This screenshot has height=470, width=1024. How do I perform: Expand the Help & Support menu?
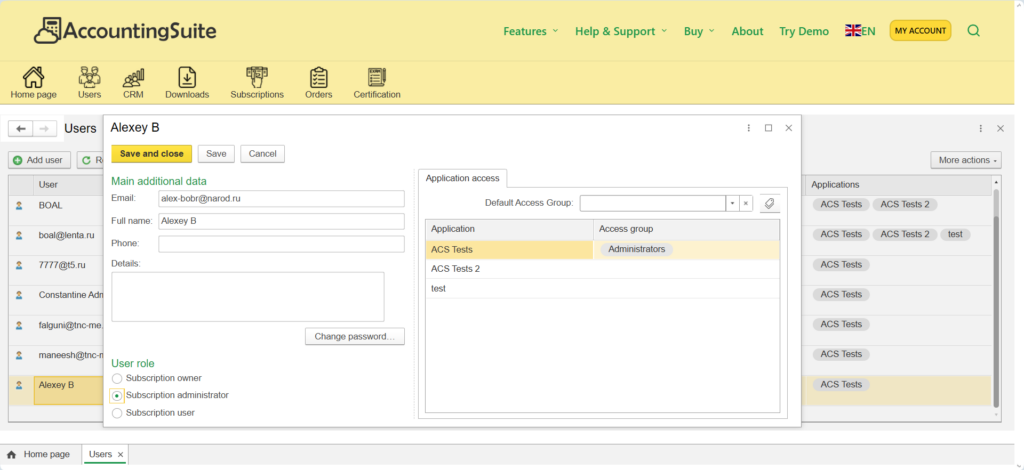621,31
